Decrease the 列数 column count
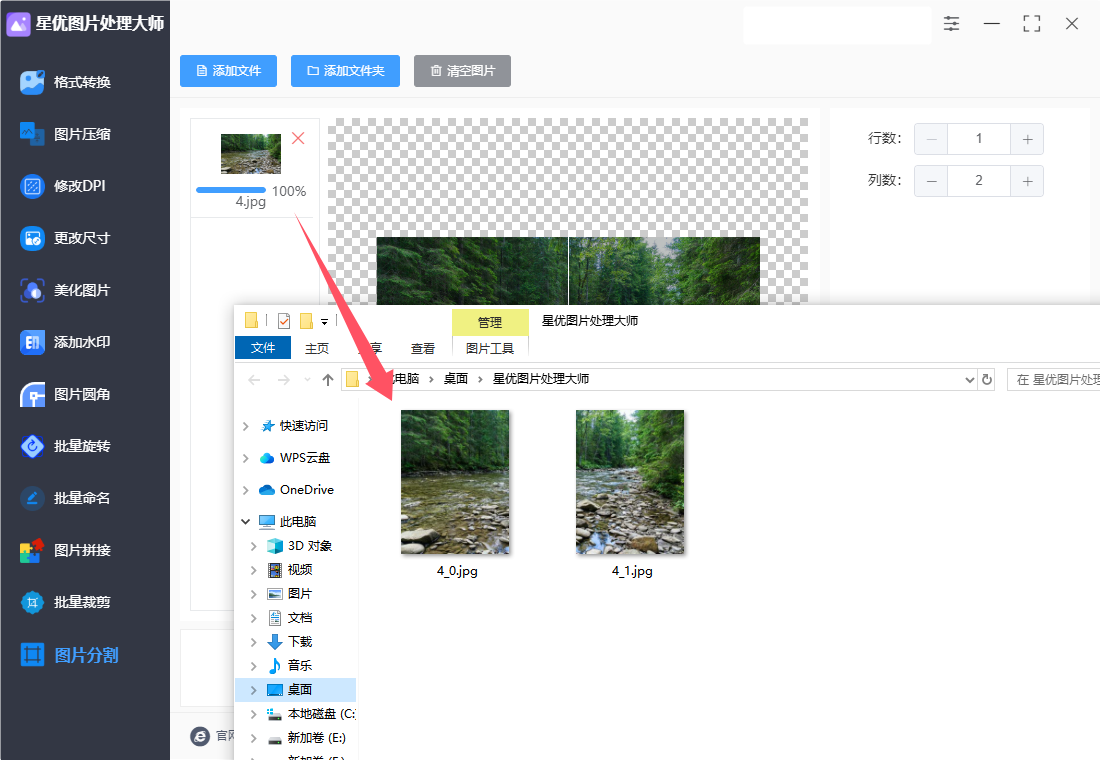This screenshot has height=760, width=1100. click(931, 181)
